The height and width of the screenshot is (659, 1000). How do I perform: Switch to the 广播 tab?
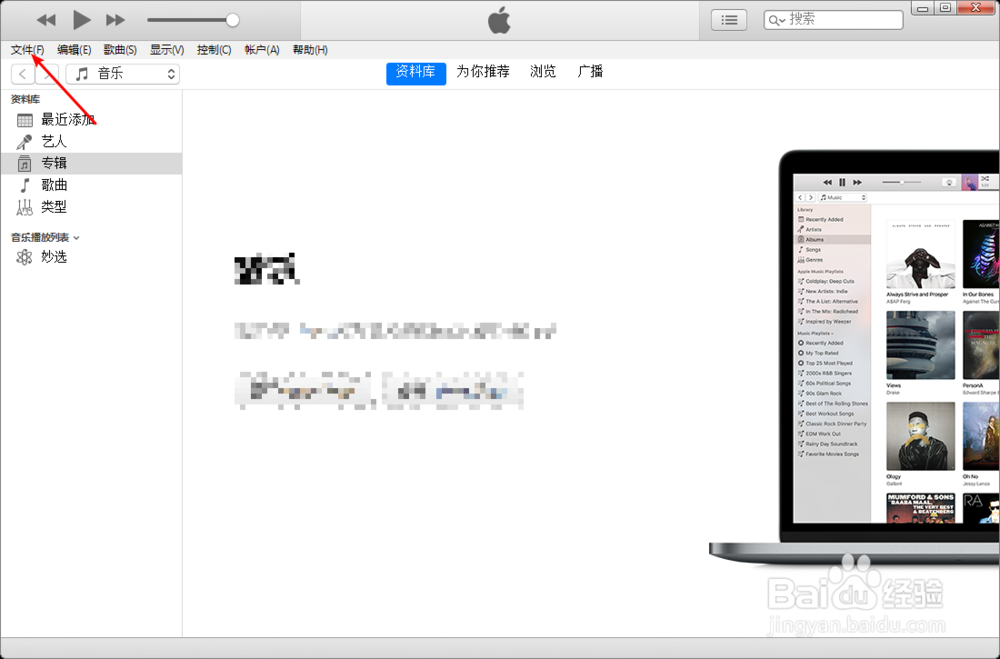pos(590,72)
